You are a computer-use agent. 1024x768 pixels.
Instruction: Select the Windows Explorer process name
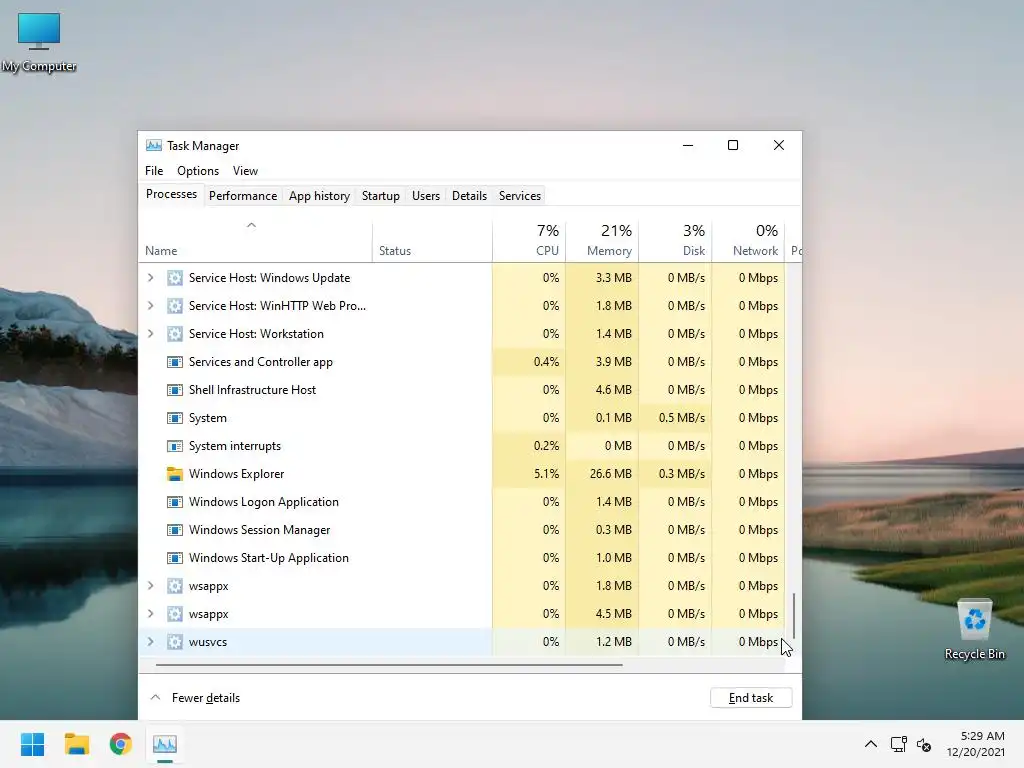point(236,474)
